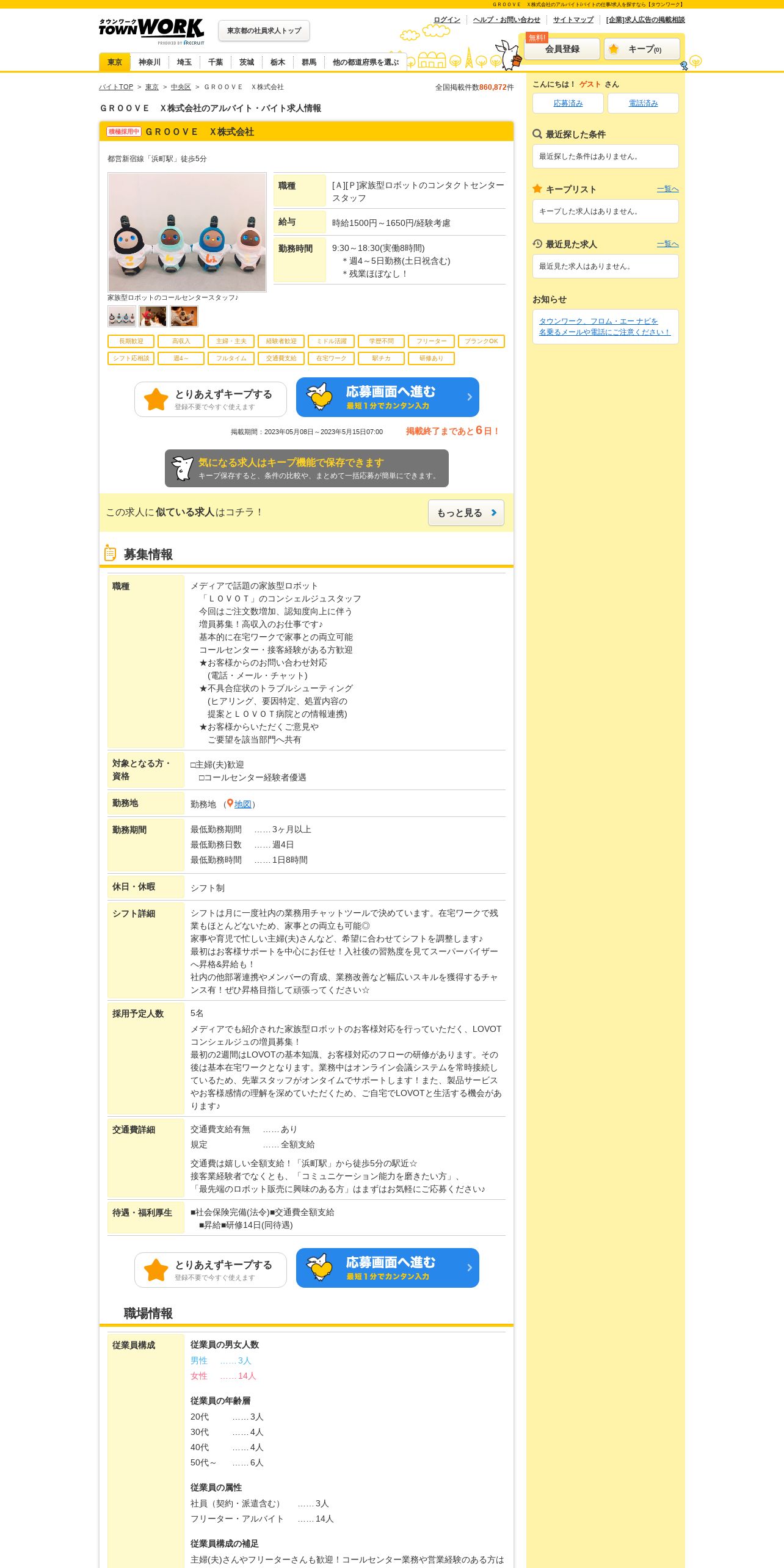The width and height of the screenshot is (784, 1568).
Task: Click とりあえずキープする under the 駅チカ tag row
Action: [211, 399]
